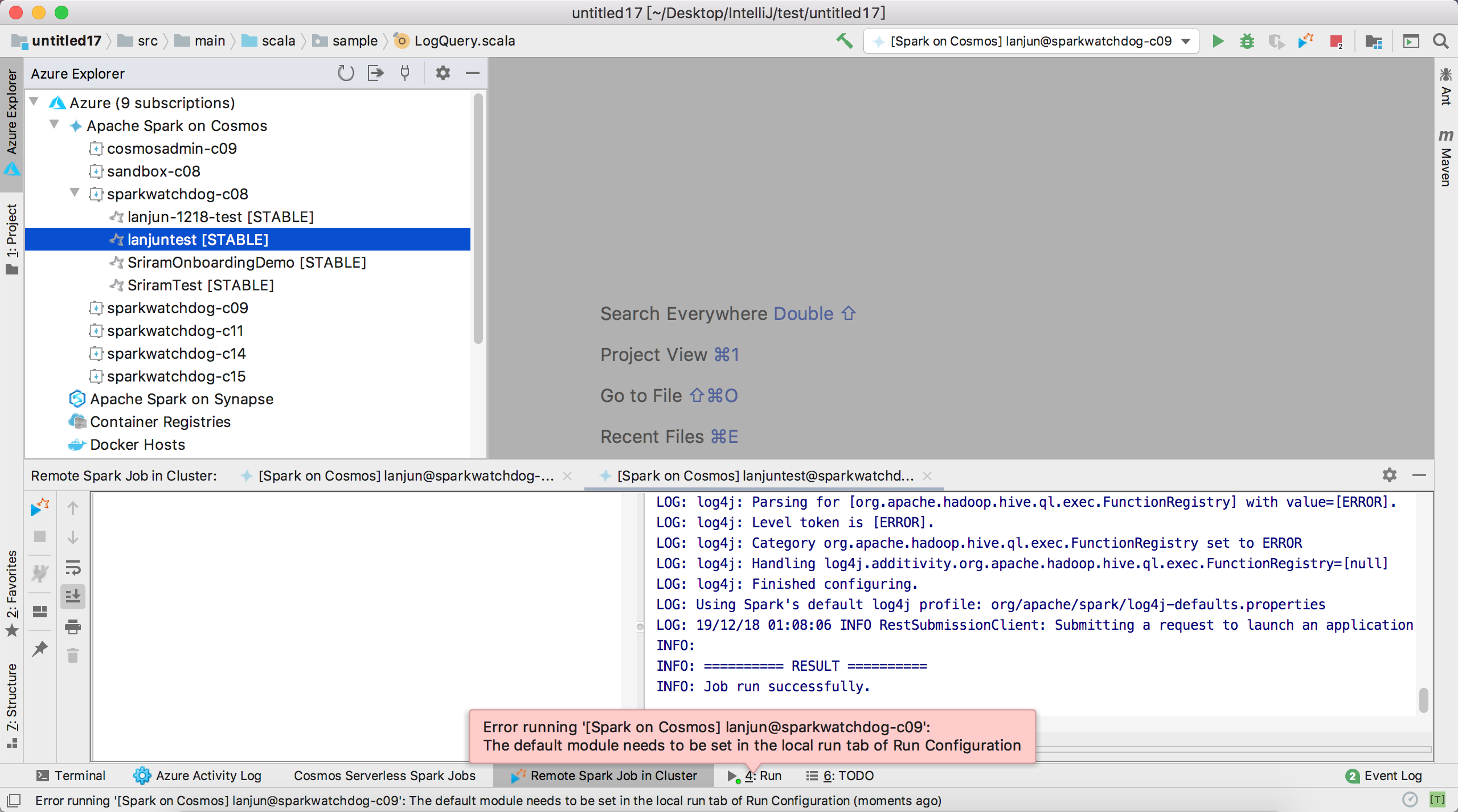Screen dimensions: 1458x812
Task: Open the run configuration dropdown
Action: (1186, 40)
